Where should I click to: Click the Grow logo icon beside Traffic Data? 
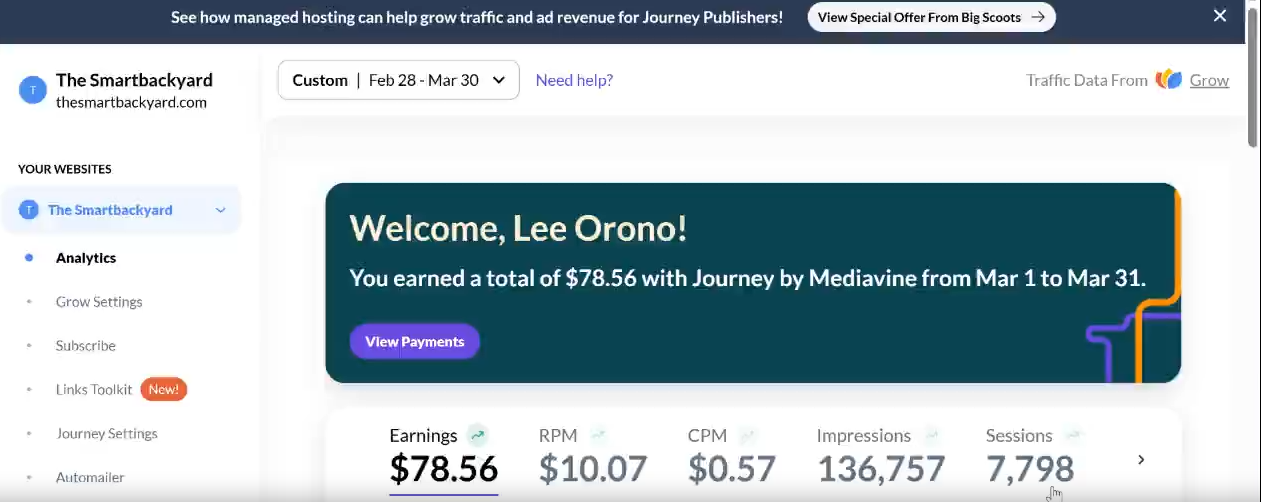click(x=1169, y=80)
